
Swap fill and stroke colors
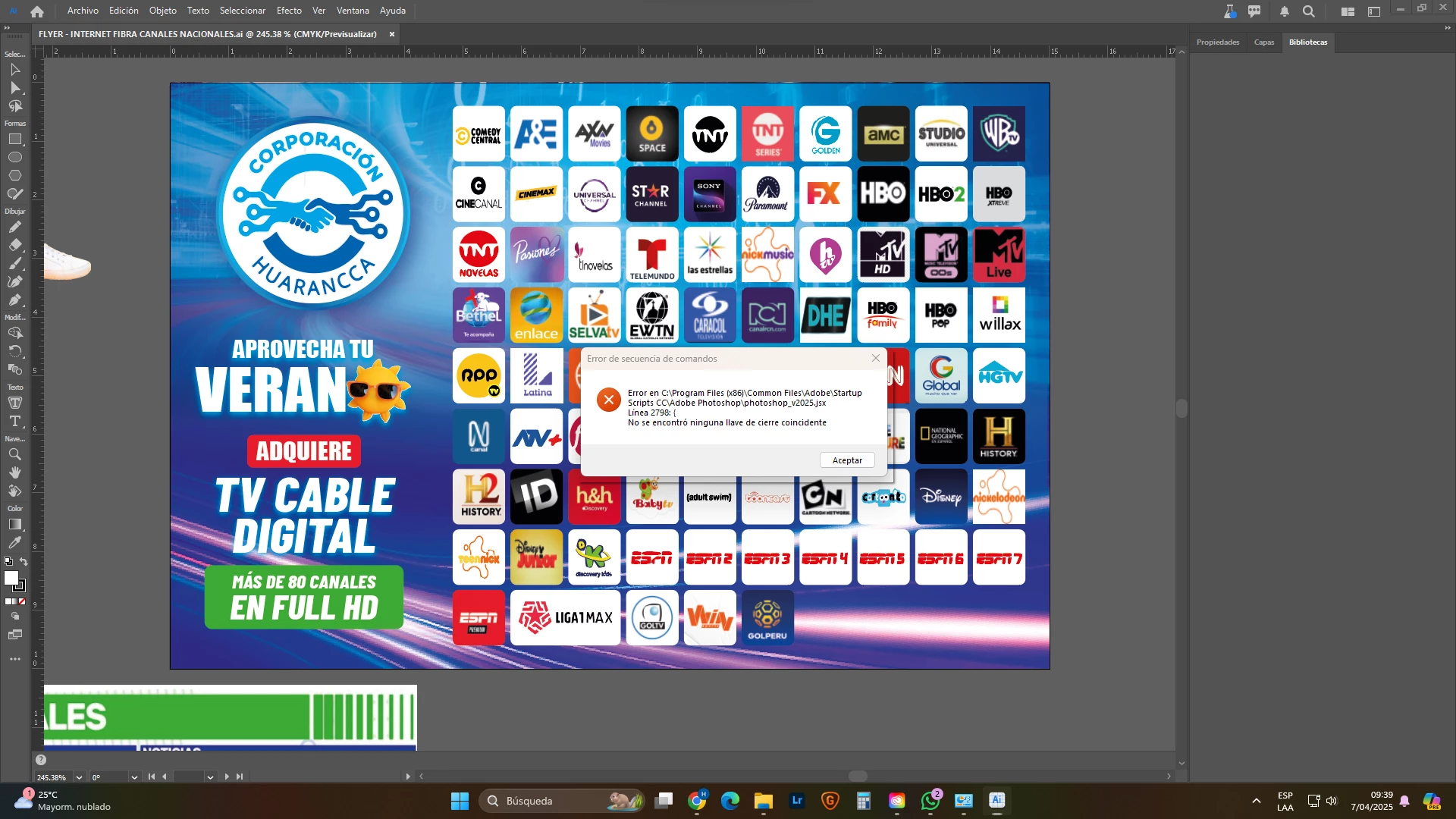click(24, 562)
